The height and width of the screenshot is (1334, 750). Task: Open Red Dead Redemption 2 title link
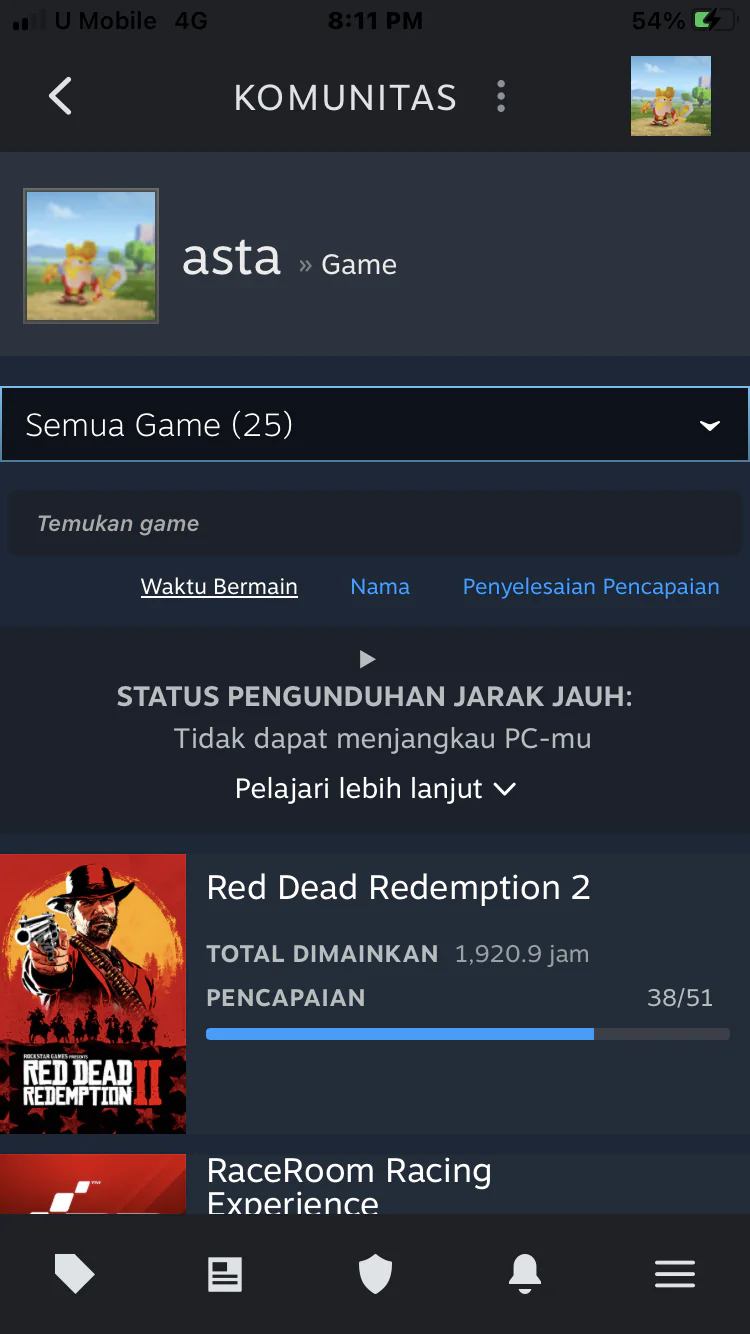click(x=398, y=887)
